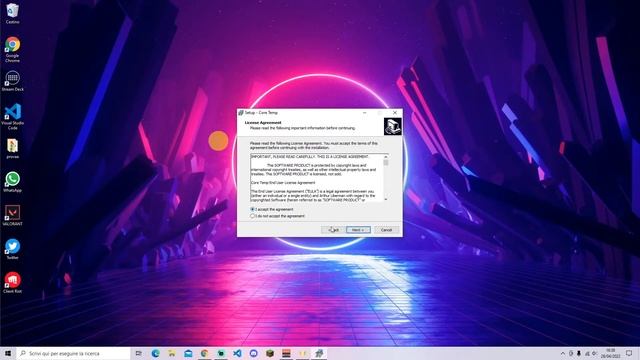The width and height of the screenshot is (640, 360).
Task: Open the network tray icon
Action: (587, 353)
